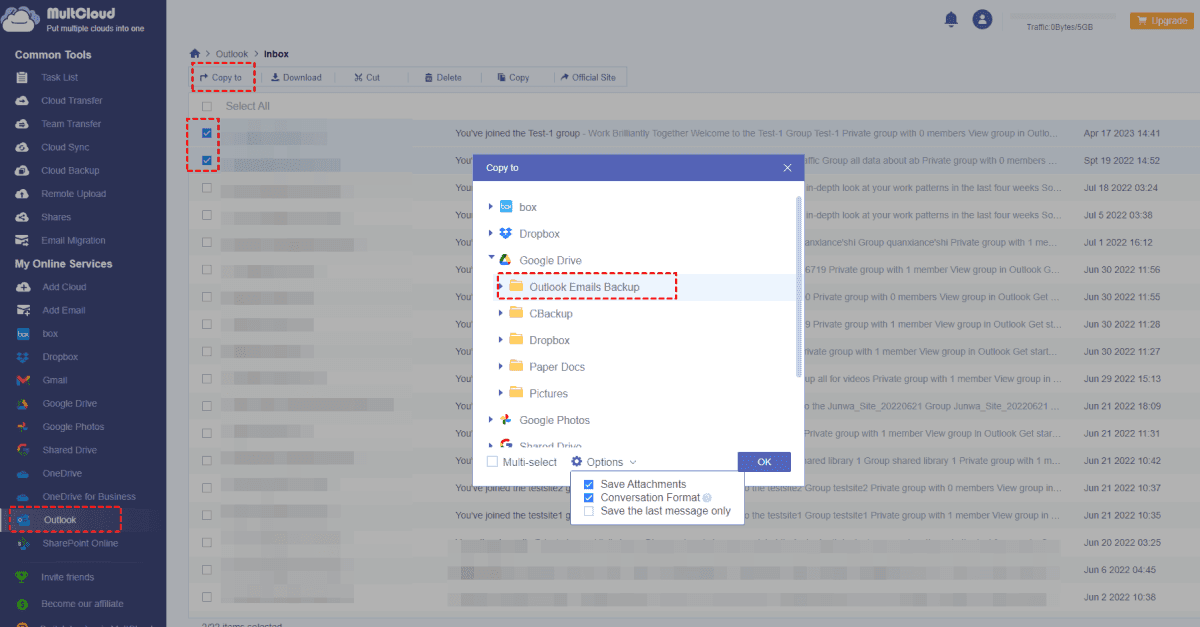Open the Options dropdown
This screenshot has width=1200, height=627.
pos(604,462)
